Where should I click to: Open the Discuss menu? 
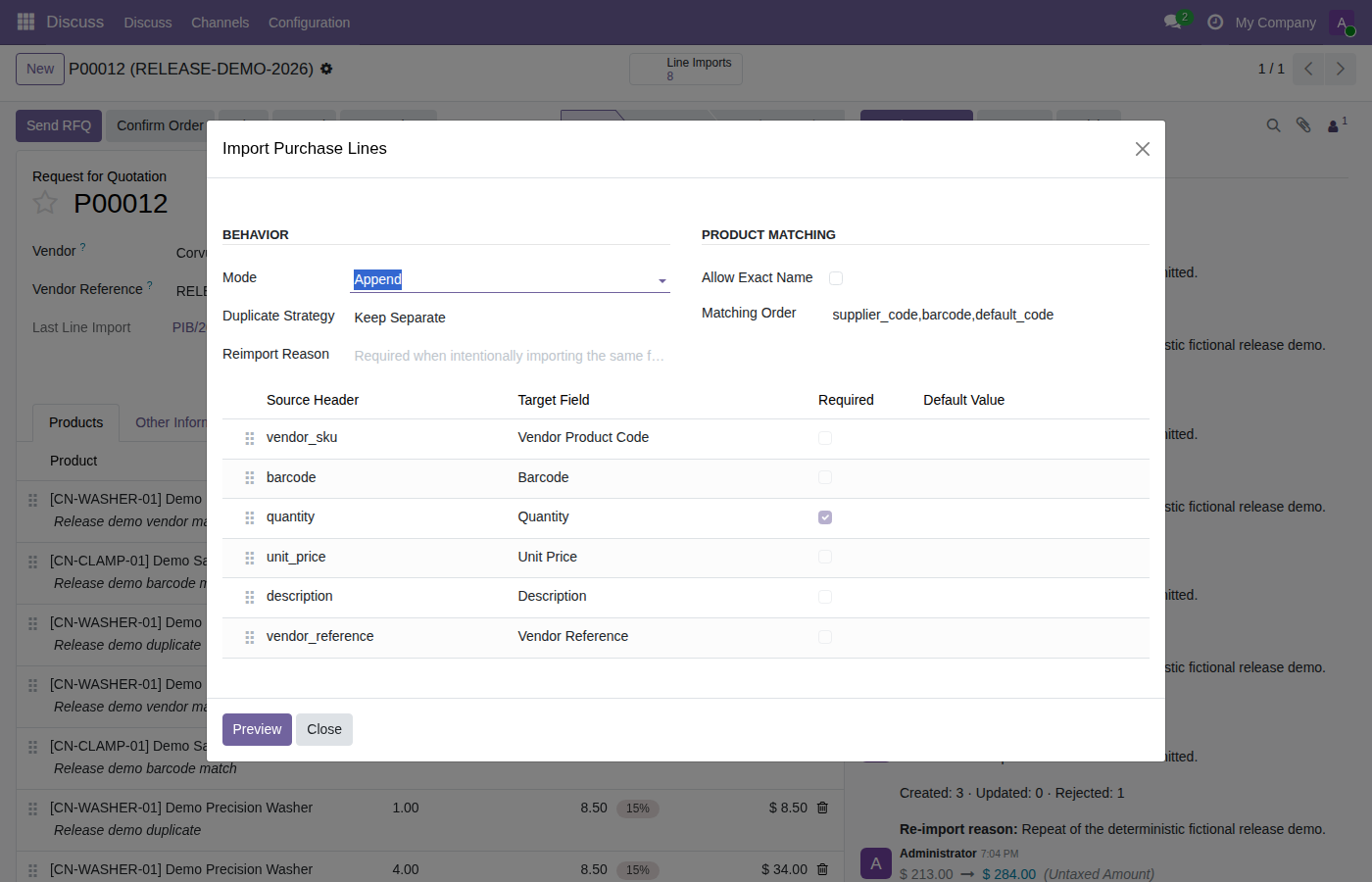point(148,23)
